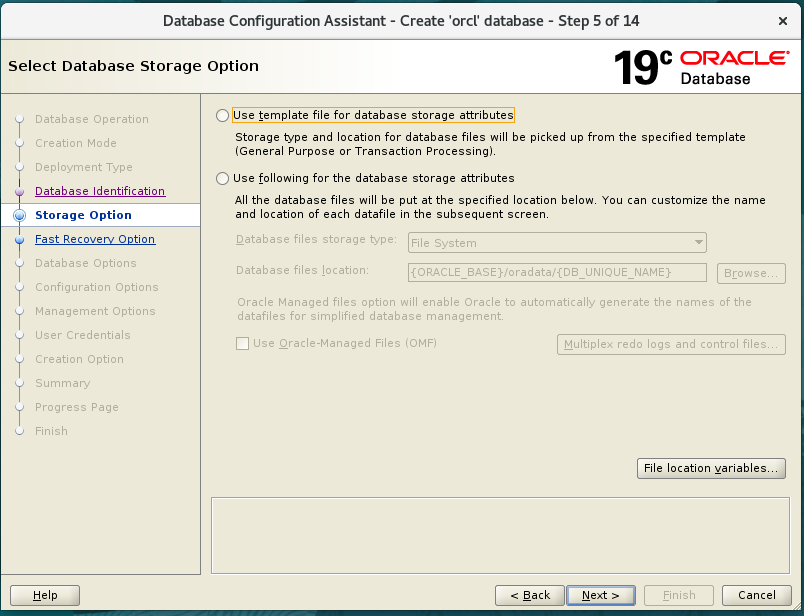This screenshot has height=616, width=804.
Task: Click the User Credentials step
Action: (83, 335)
